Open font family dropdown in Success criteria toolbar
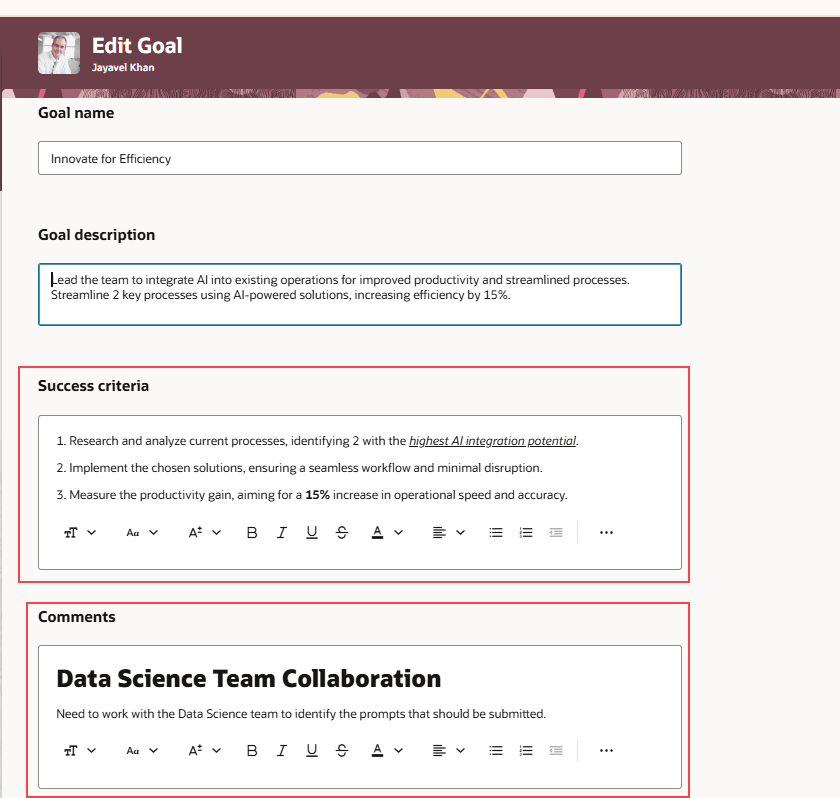The width and height of the screenshot is (840, 798). tap(142, 532)
